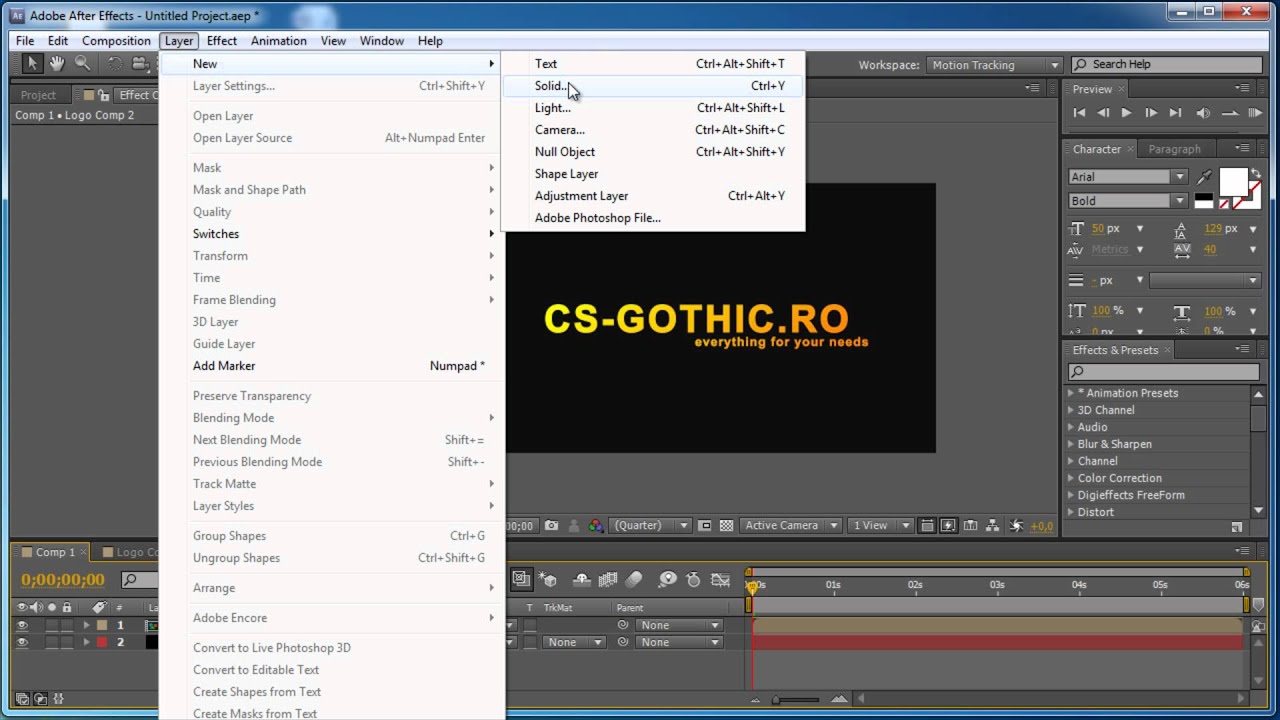Toggle Motion Blur enable in timeline

tap(635, 579)
